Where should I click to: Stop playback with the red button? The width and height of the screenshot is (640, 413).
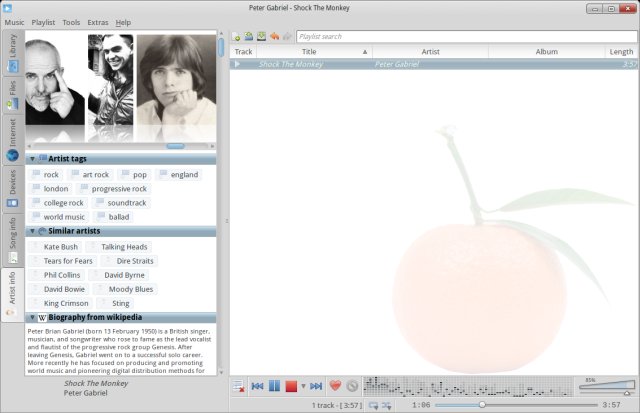point(291,385)
